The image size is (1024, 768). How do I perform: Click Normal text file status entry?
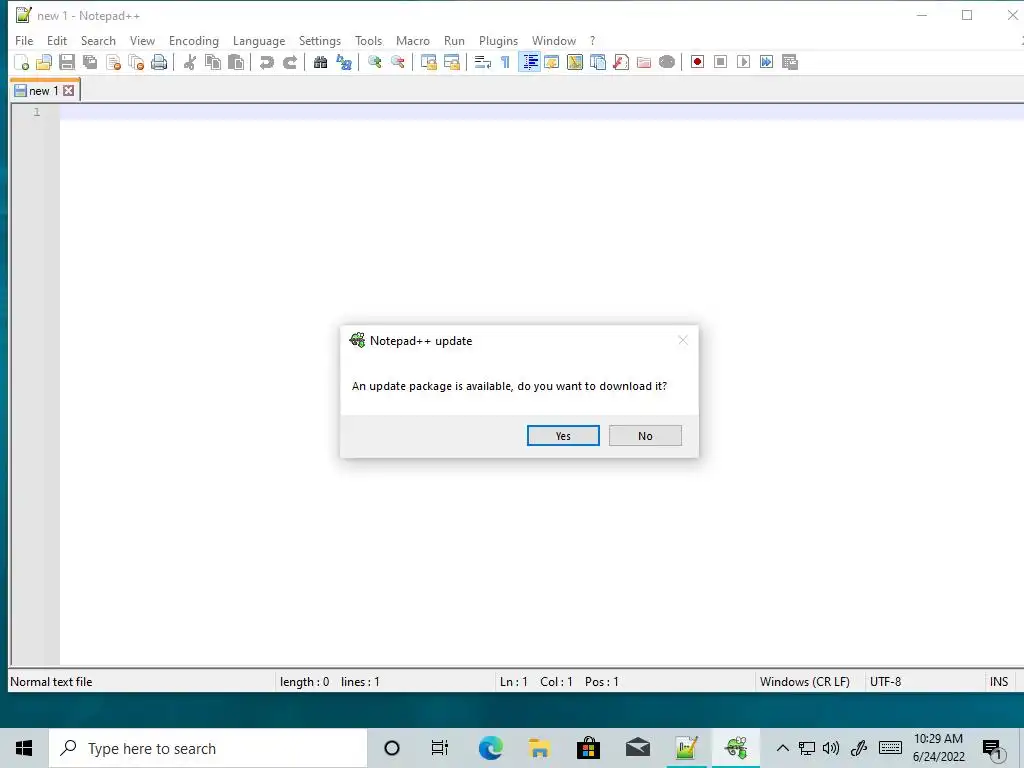[x=51, y=682]
